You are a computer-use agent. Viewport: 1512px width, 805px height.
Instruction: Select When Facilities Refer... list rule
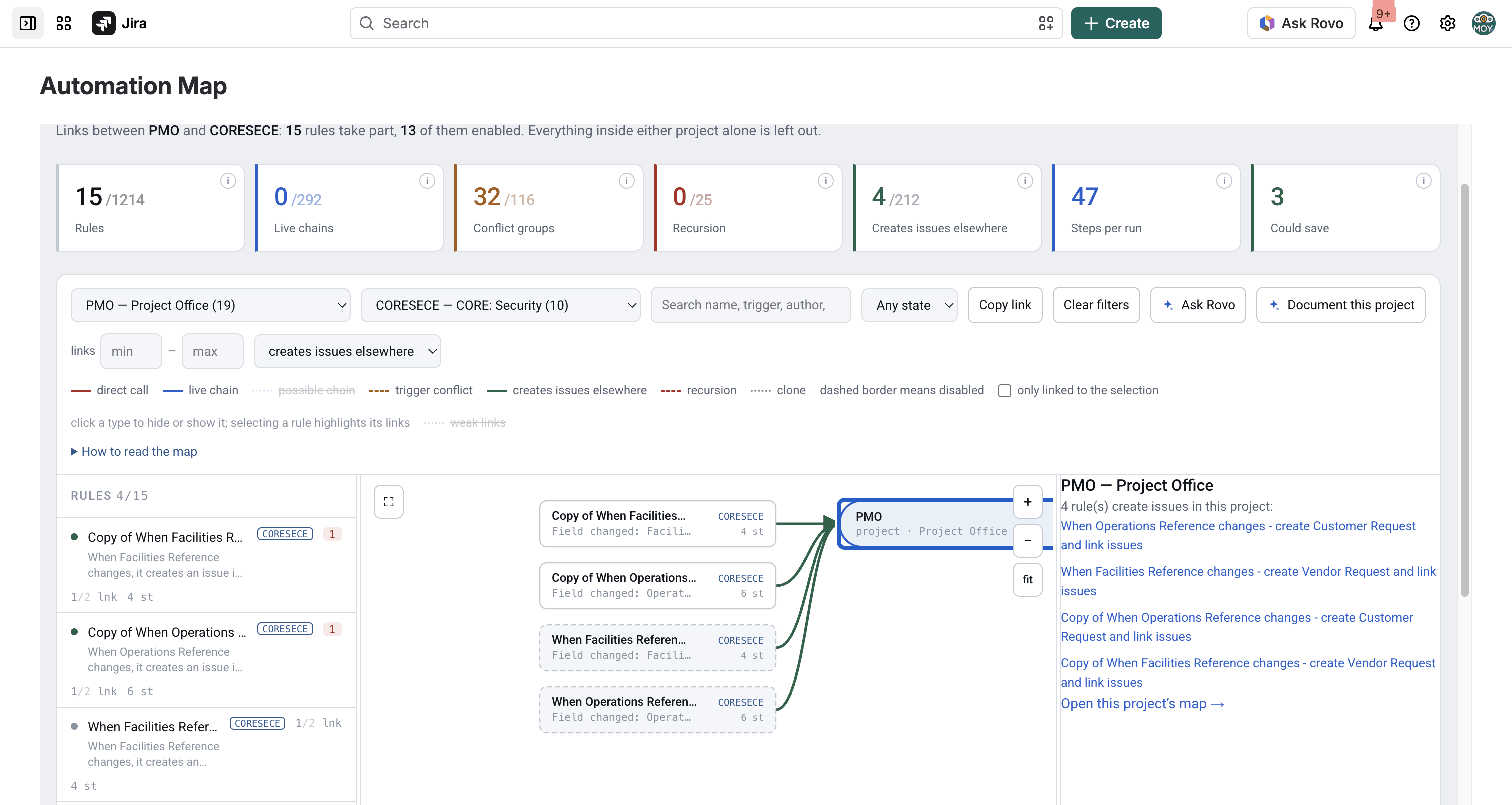coord(206,755)
